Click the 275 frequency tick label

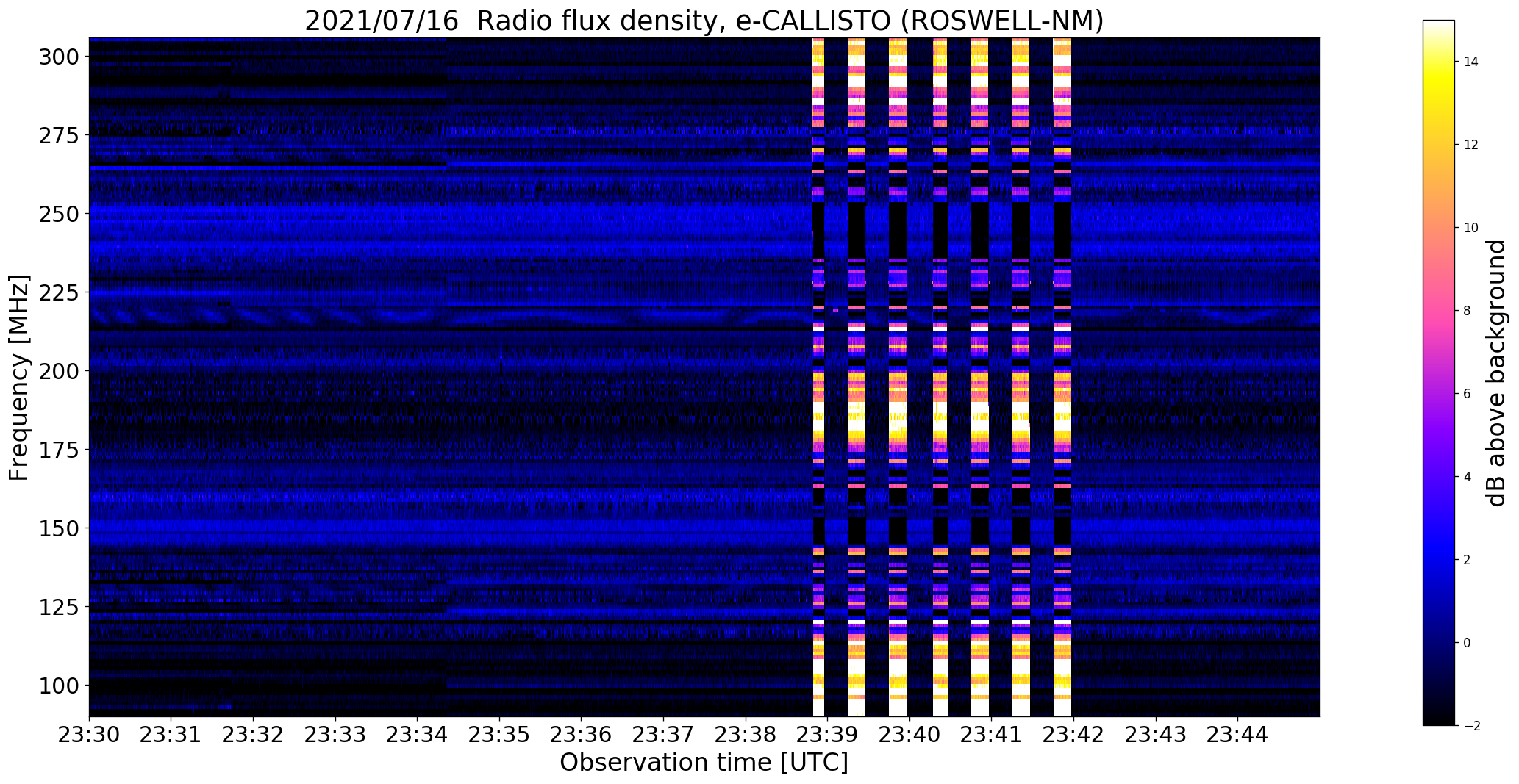pyautogui.click(x=58, y=135)
